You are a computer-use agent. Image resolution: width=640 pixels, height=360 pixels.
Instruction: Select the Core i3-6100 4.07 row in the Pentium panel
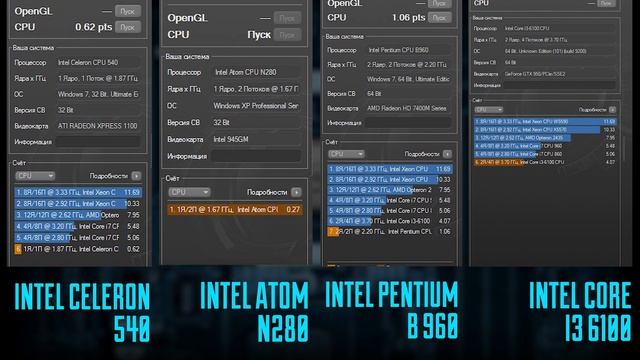[x=390, y=221]
